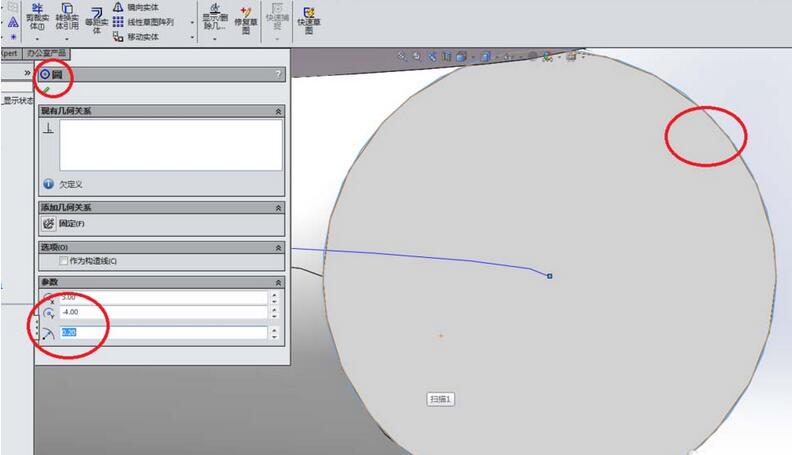792x455 pixels.
Task: Collapse the Parameters (参数) section
Action: point(278,282)
